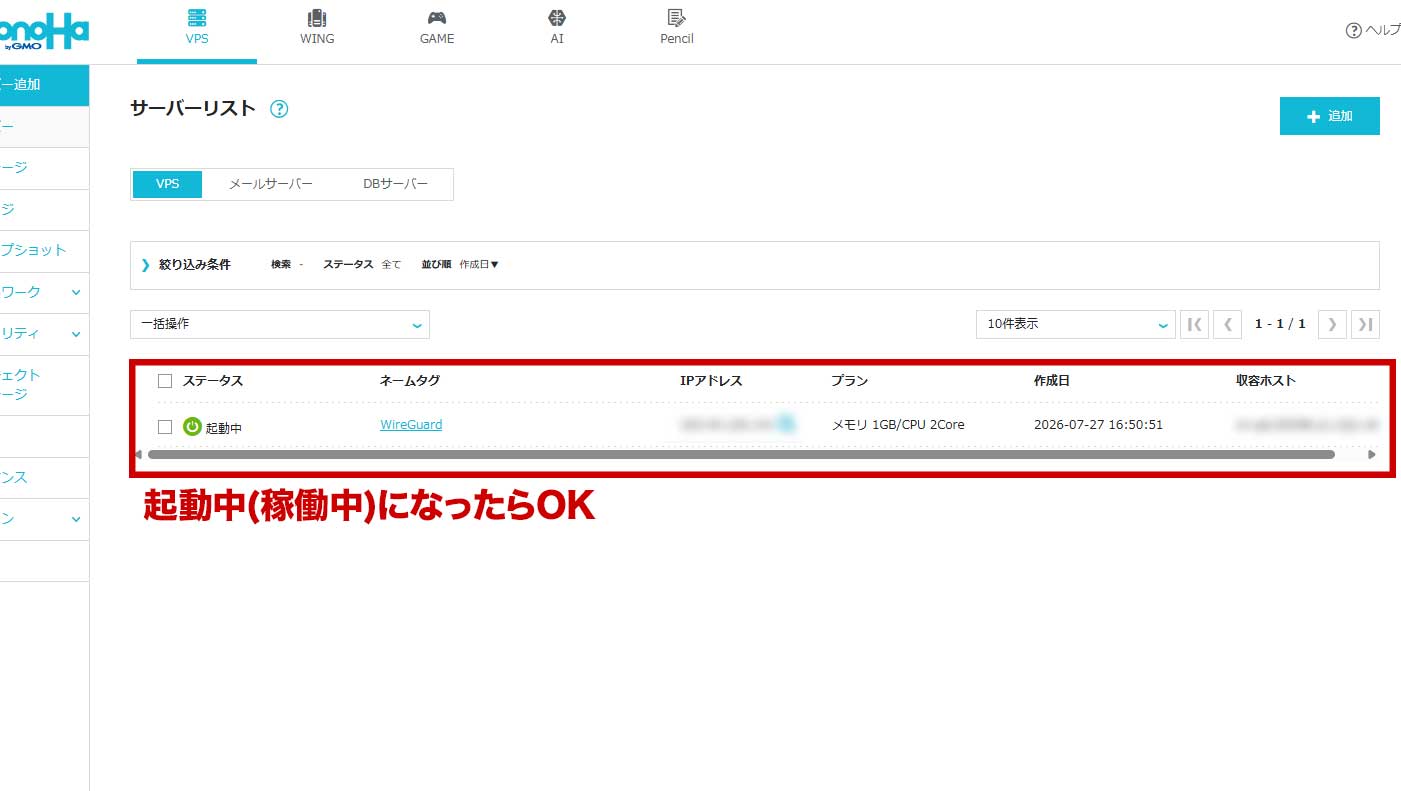Expand the ネットワーク sidebar menu chevron
The image size is (1401, 791).
coord(76,293)
